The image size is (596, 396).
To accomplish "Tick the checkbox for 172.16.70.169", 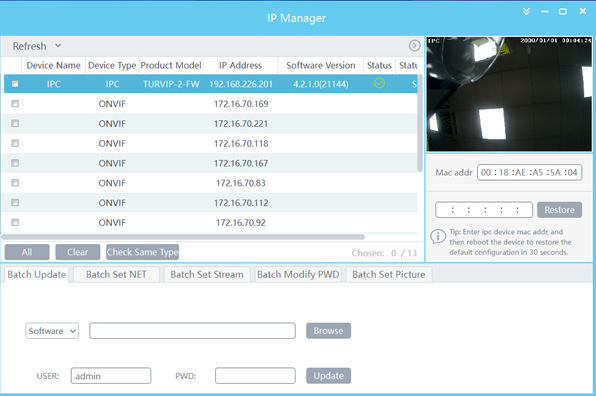I will pos(15,103).
